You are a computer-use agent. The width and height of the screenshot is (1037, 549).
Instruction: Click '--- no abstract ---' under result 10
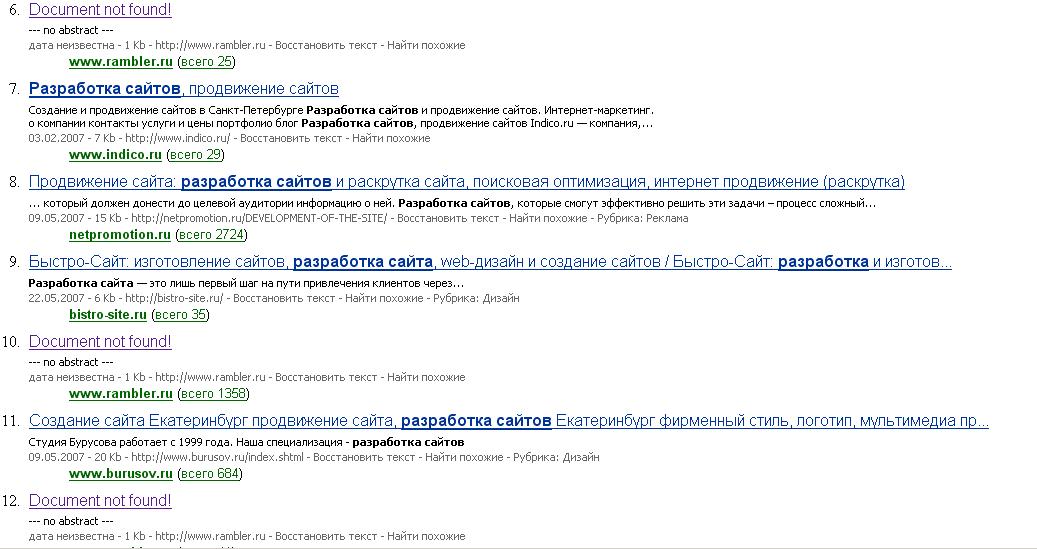coord(71,362)
